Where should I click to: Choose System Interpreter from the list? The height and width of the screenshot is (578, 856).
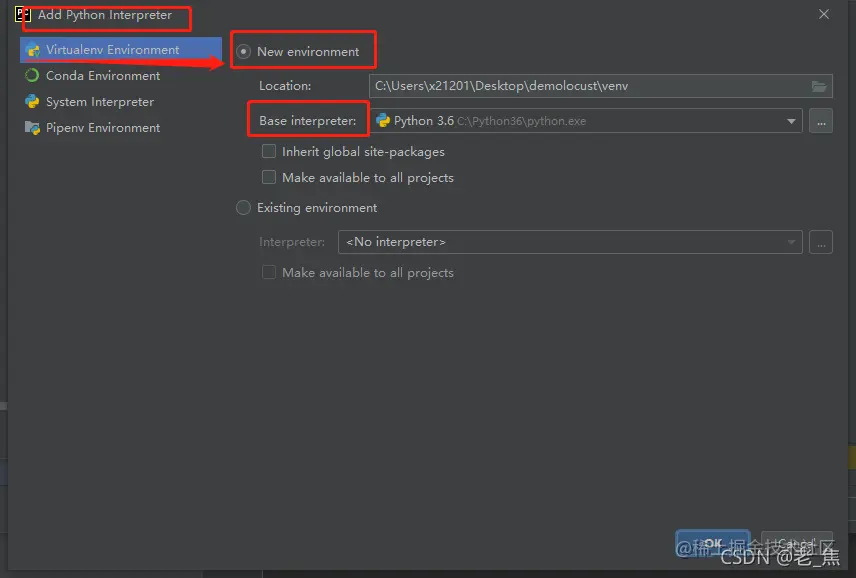tap(100, 102)
